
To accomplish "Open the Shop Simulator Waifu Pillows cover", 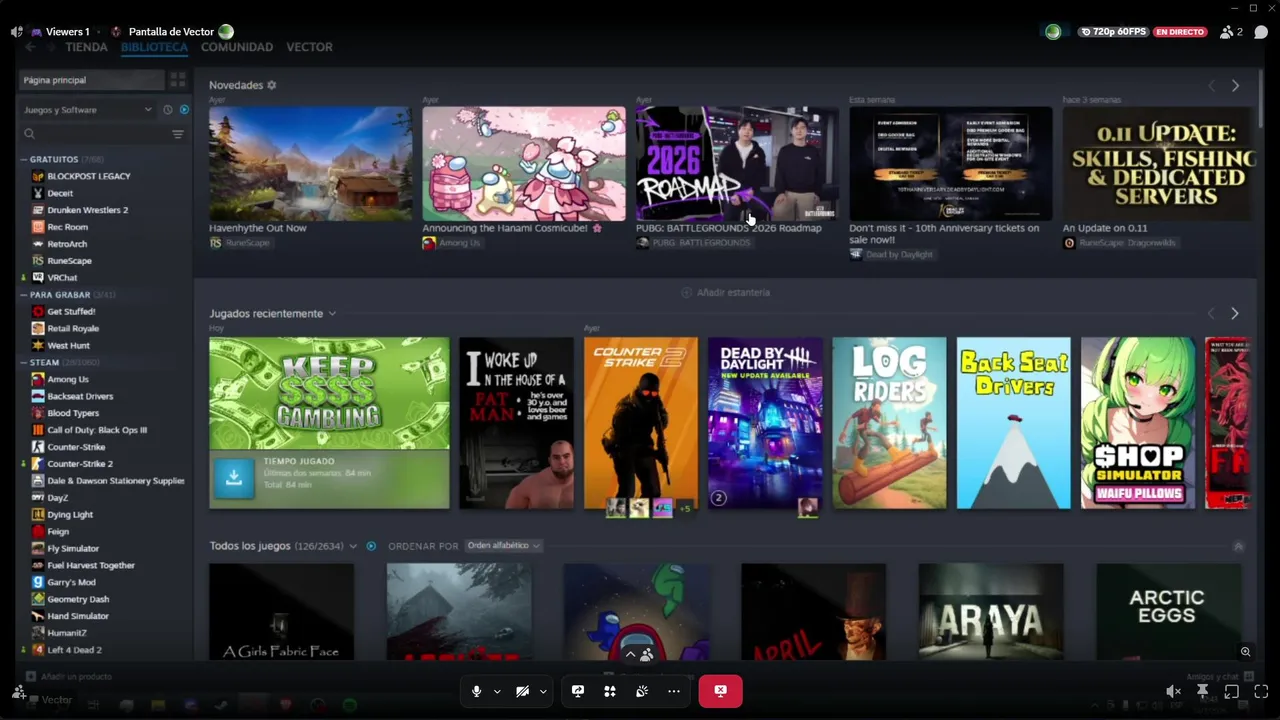I will pos(1138,423).
